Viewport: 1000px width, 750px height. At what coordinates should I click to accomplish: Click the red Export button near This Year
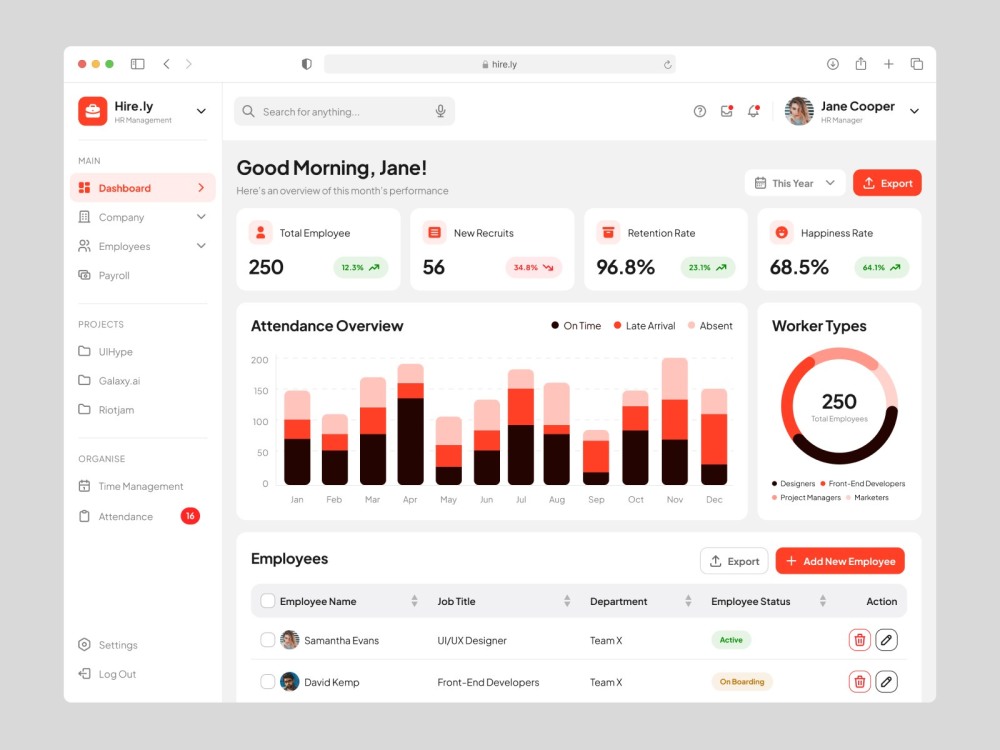(887, 183)
